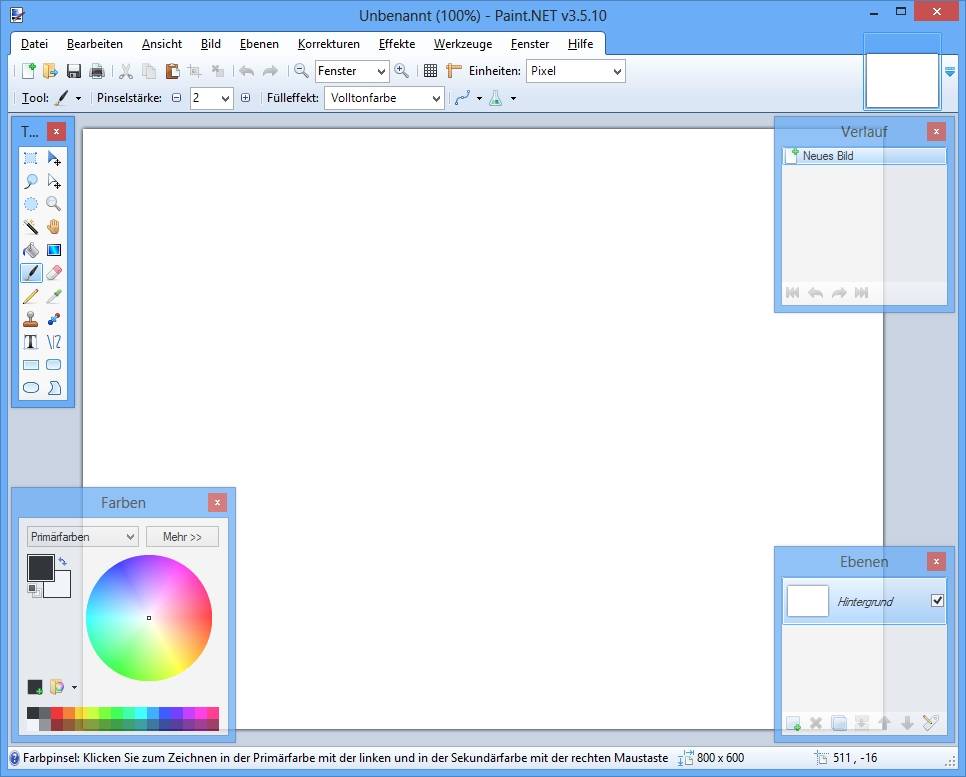
Task: Select the Line/Curve tool
Action: point(54,341)
